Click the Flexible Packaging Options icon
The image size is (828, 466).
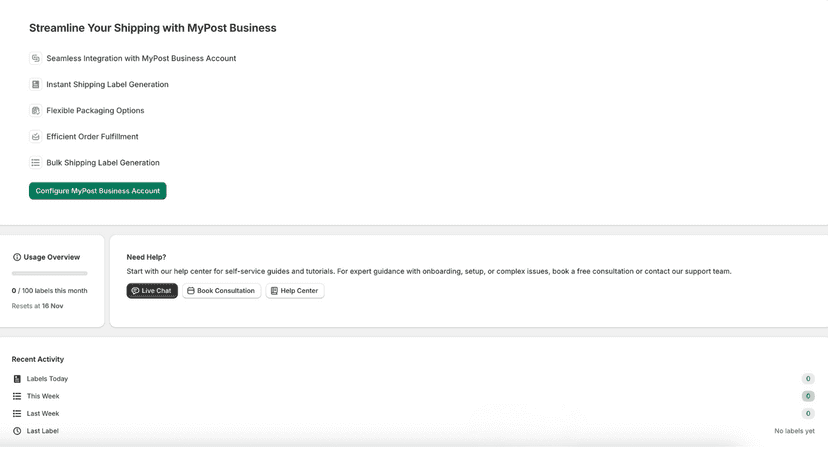point(35,110)
